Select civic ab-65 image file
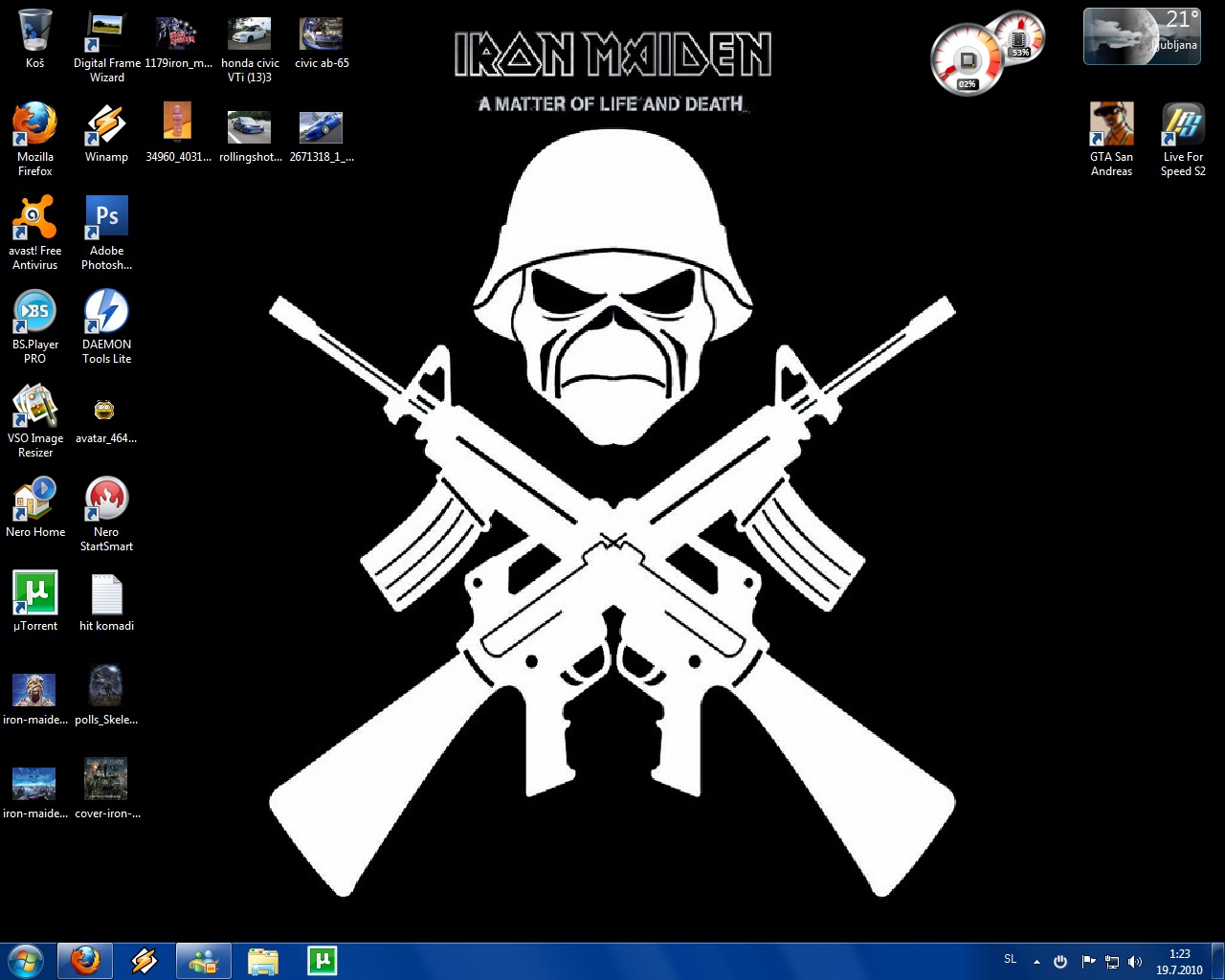Screen dimensions: 1225x980 coord(322,39)
